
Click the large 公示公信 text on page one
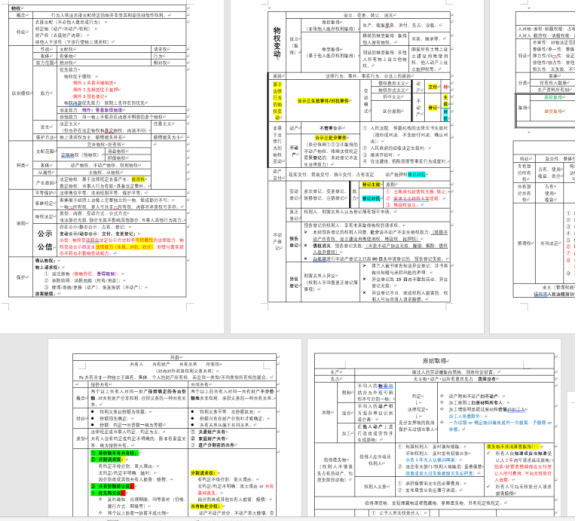pyautogui.click(x=44, y=240)
